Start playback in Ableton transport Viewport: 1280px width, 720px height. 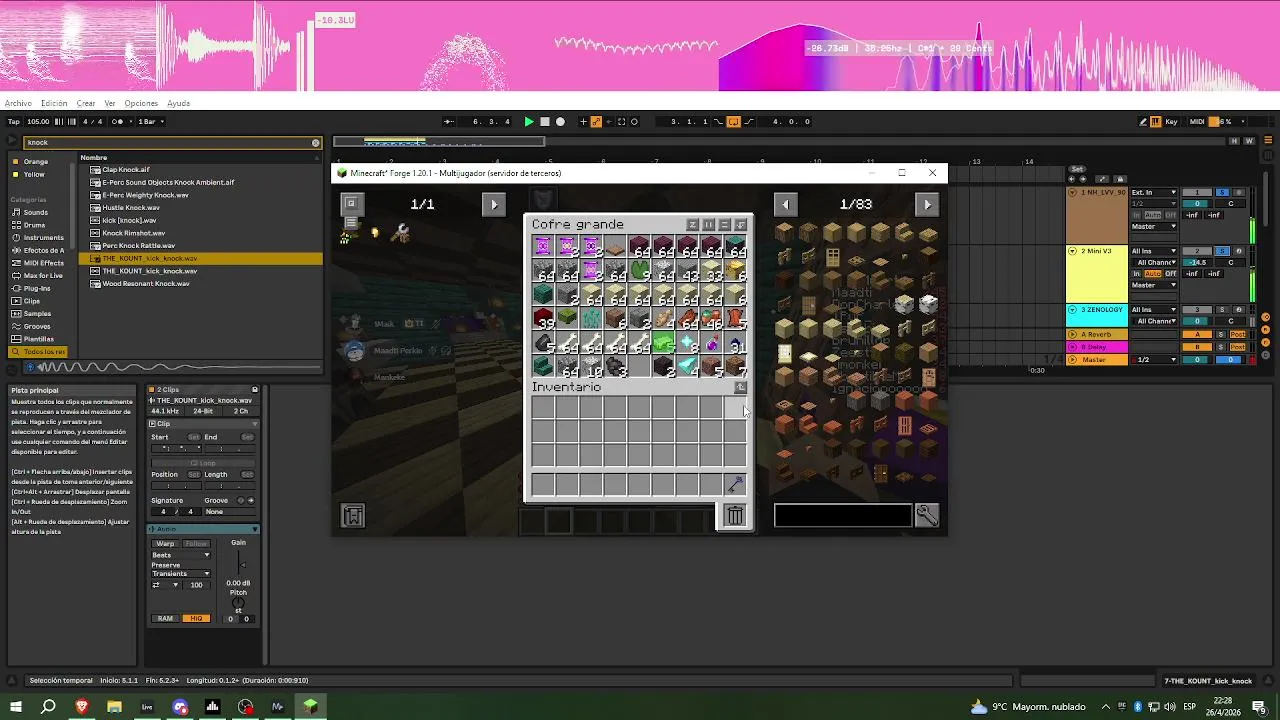(529, 122)
